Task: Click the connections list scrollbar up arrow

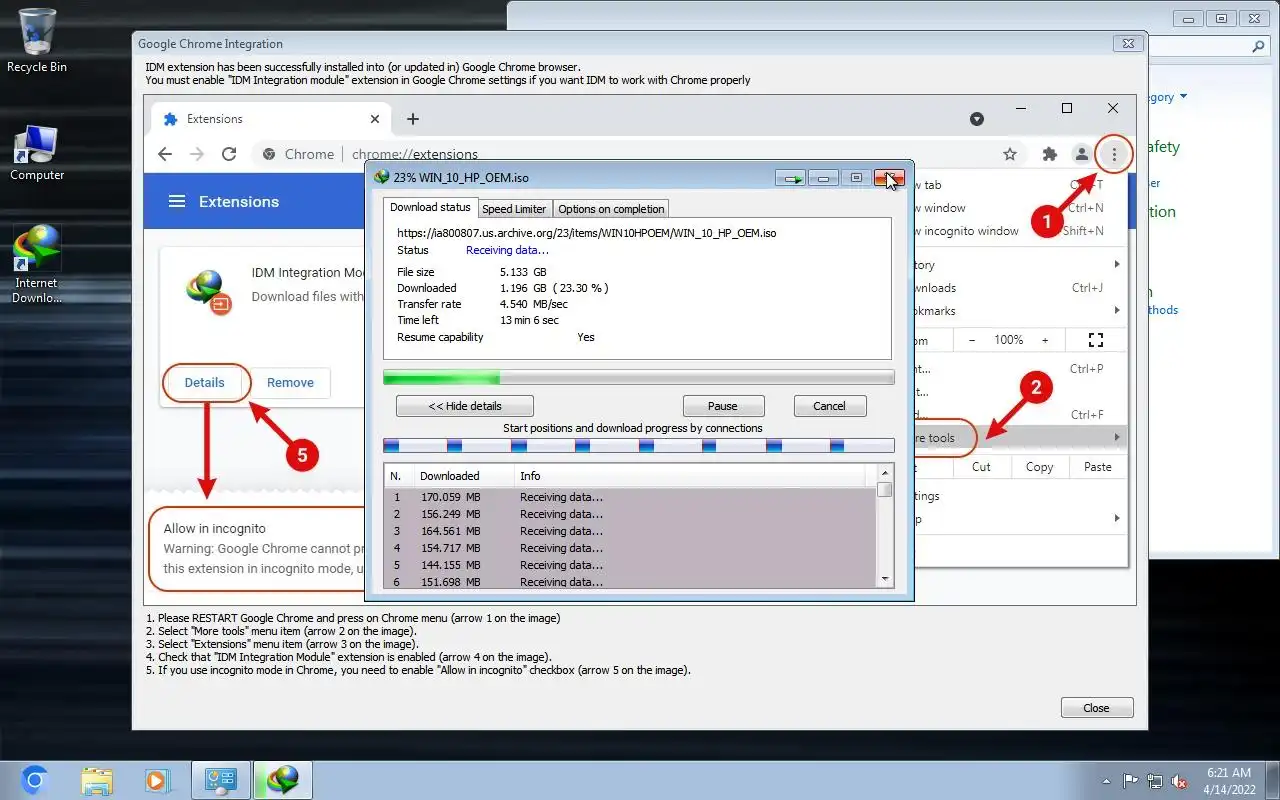Action: pos(884,473)
